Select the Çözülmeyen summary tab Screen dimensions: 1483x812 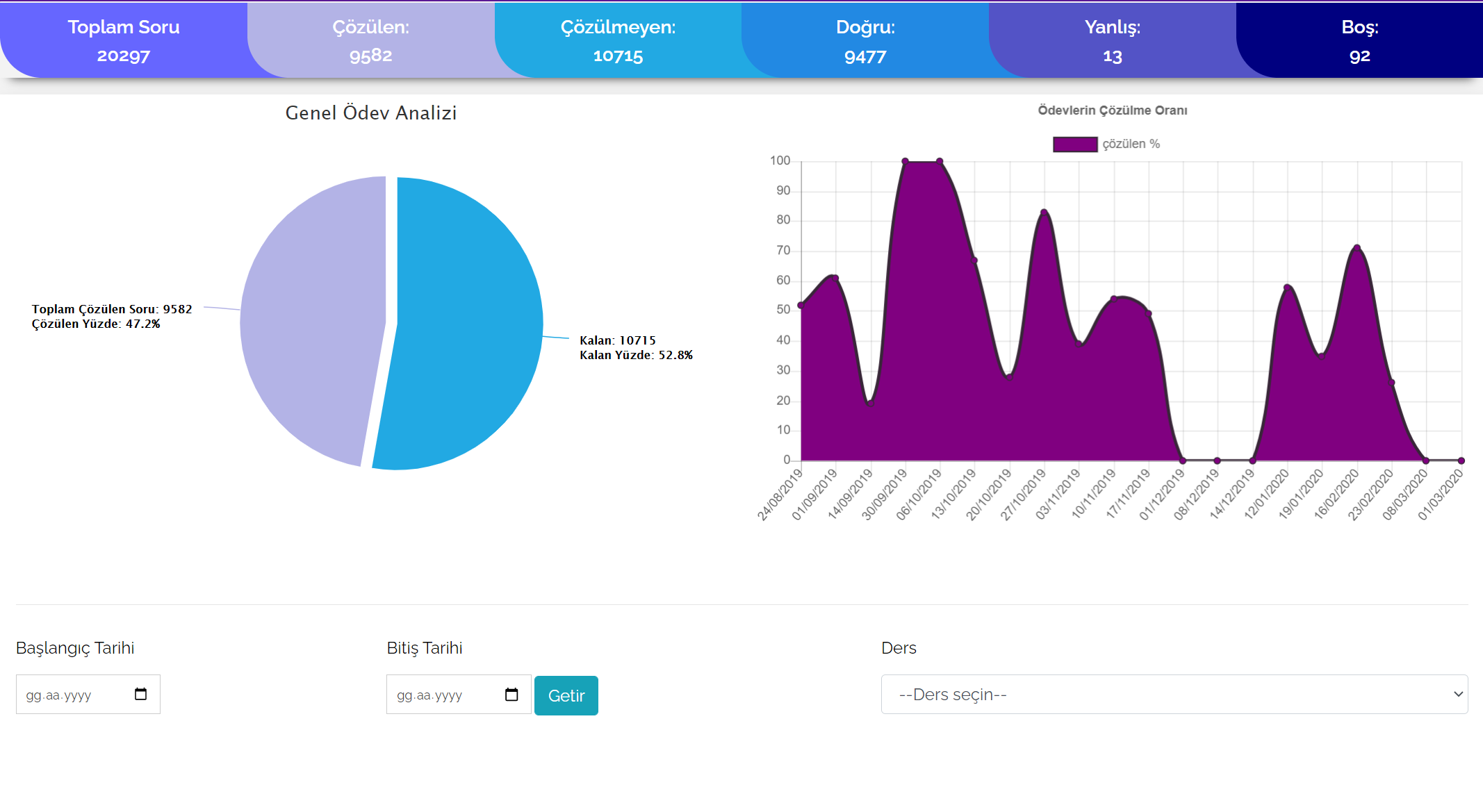[618, 40]
